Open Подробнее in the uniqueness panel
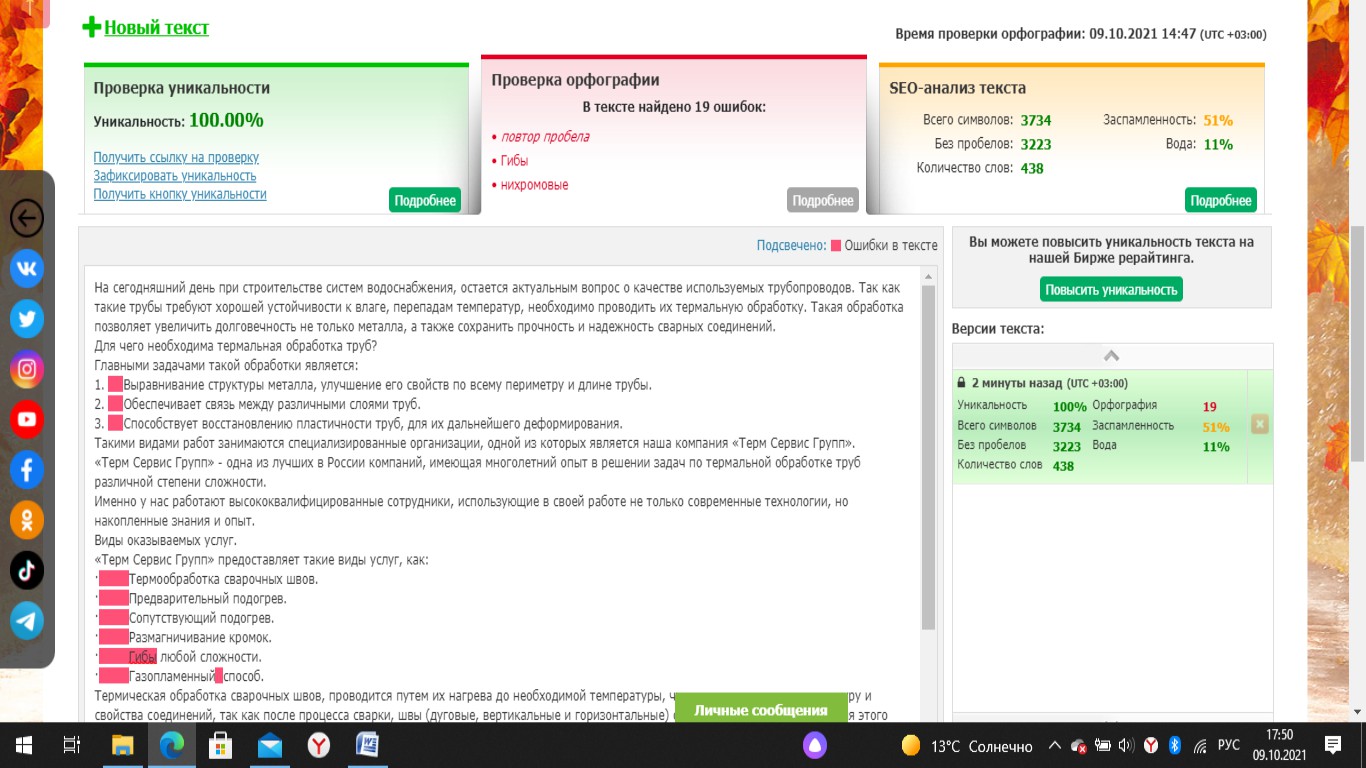This screenshot has height=768, width=1366. [425, 200]
